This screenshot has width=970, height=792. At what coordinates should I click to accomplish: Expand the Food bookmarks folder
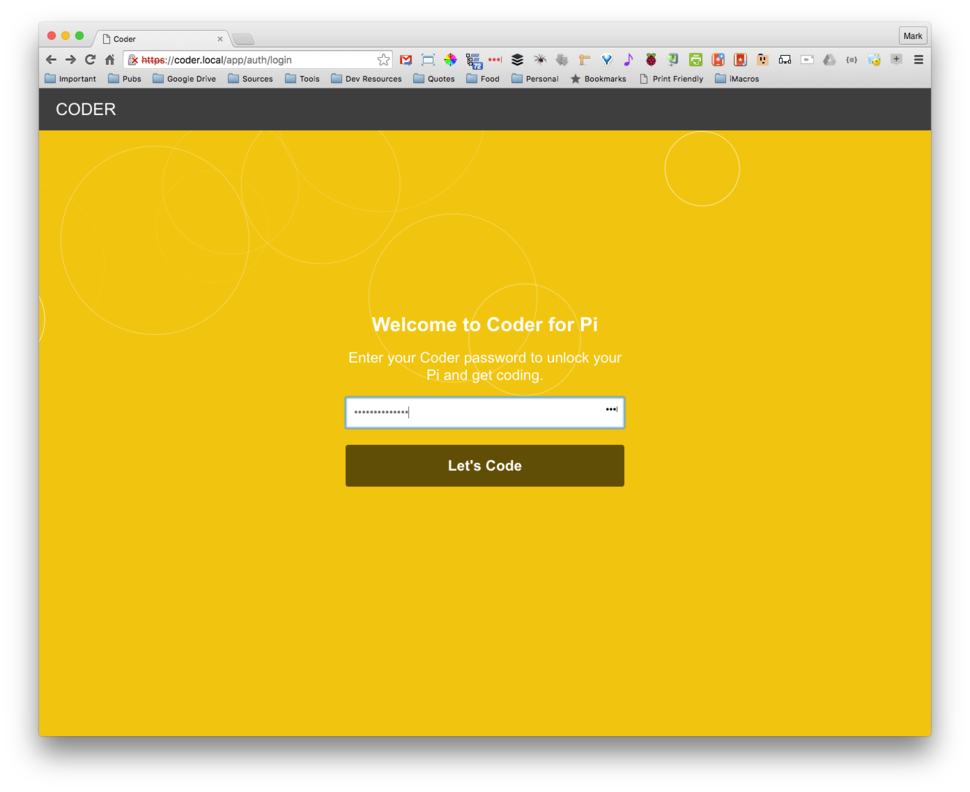coord(483,79)
